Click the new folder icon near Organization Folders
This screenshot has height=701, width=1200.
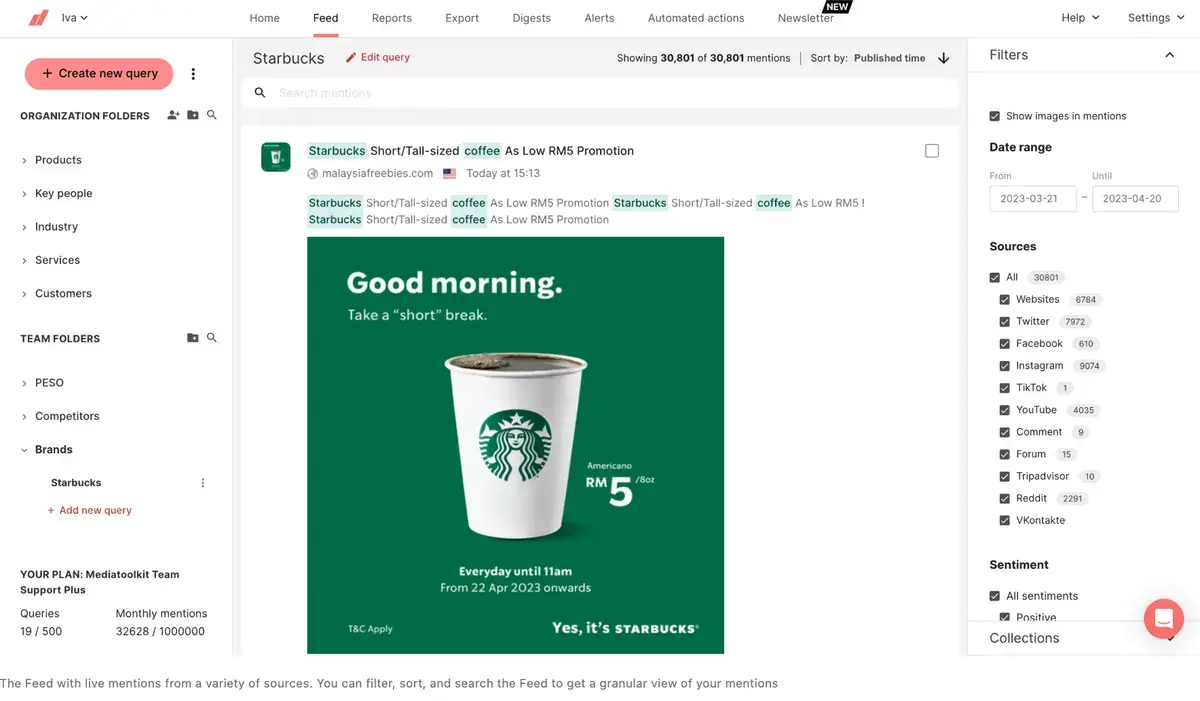coord(192,114)
